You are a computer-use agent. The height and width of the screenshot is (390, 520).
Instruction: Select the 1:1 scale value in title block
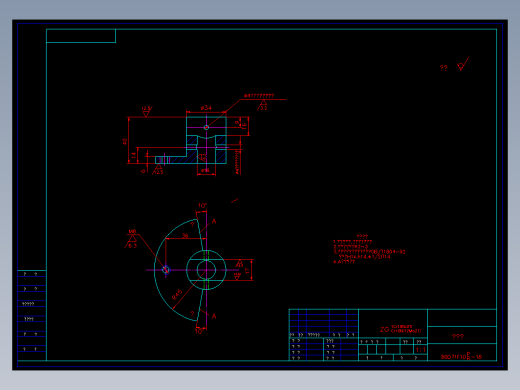[x=420, y=350]
